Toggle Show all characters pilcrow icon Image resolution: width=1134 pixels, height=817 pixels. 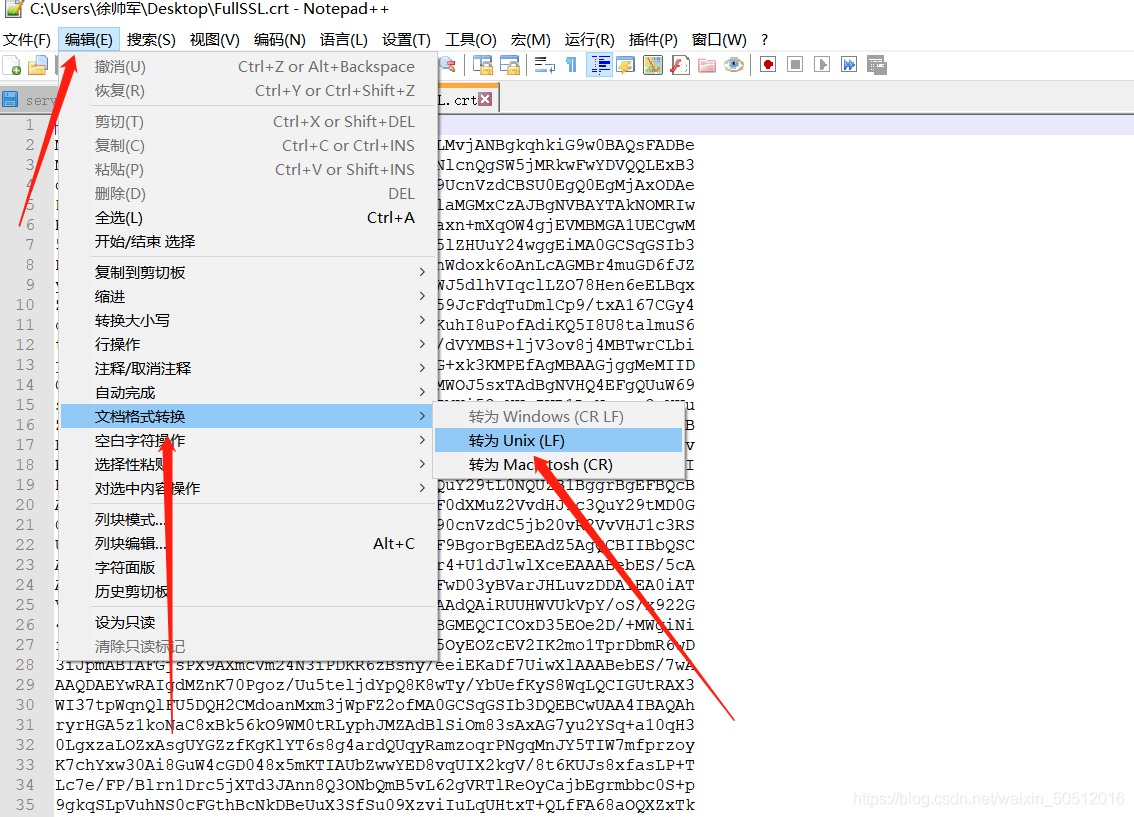point(571,66)
